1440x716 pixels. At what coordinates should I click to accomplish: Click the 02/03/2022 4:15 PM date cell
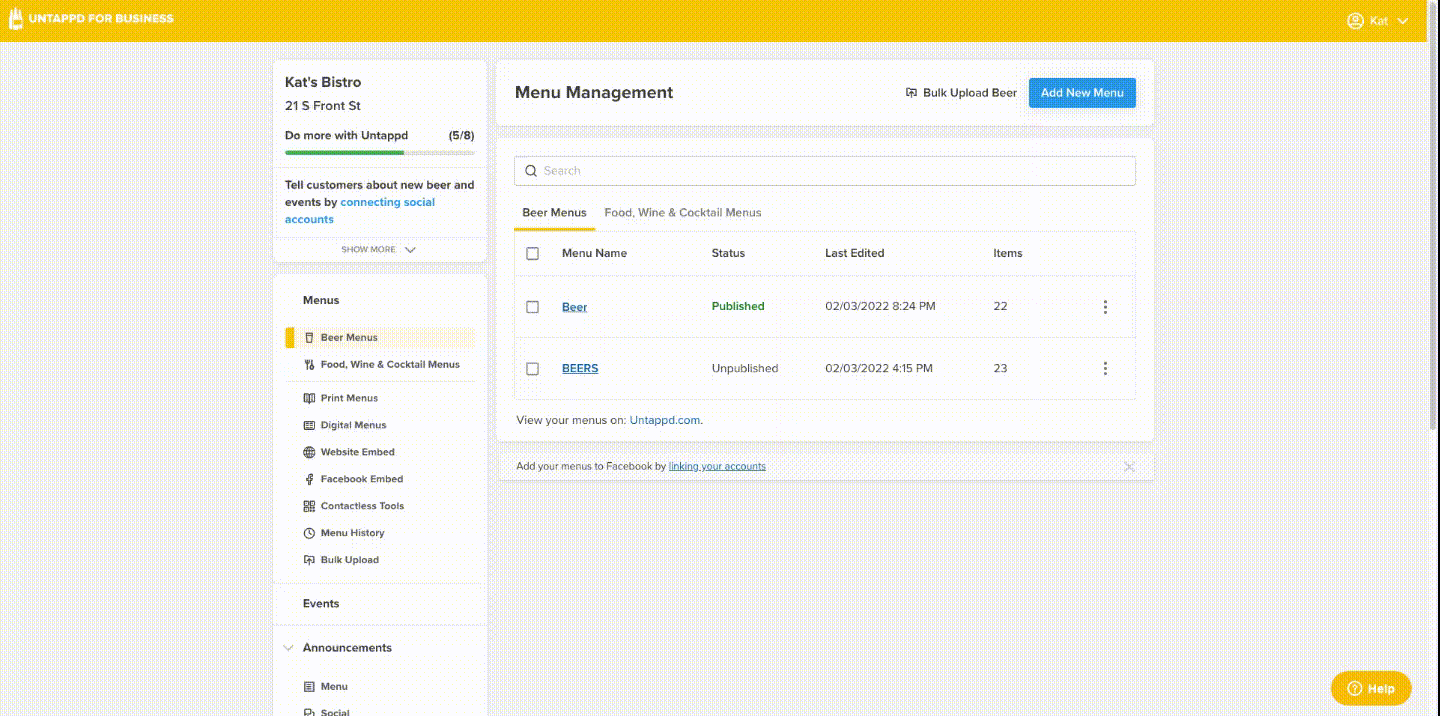[879, 369]
